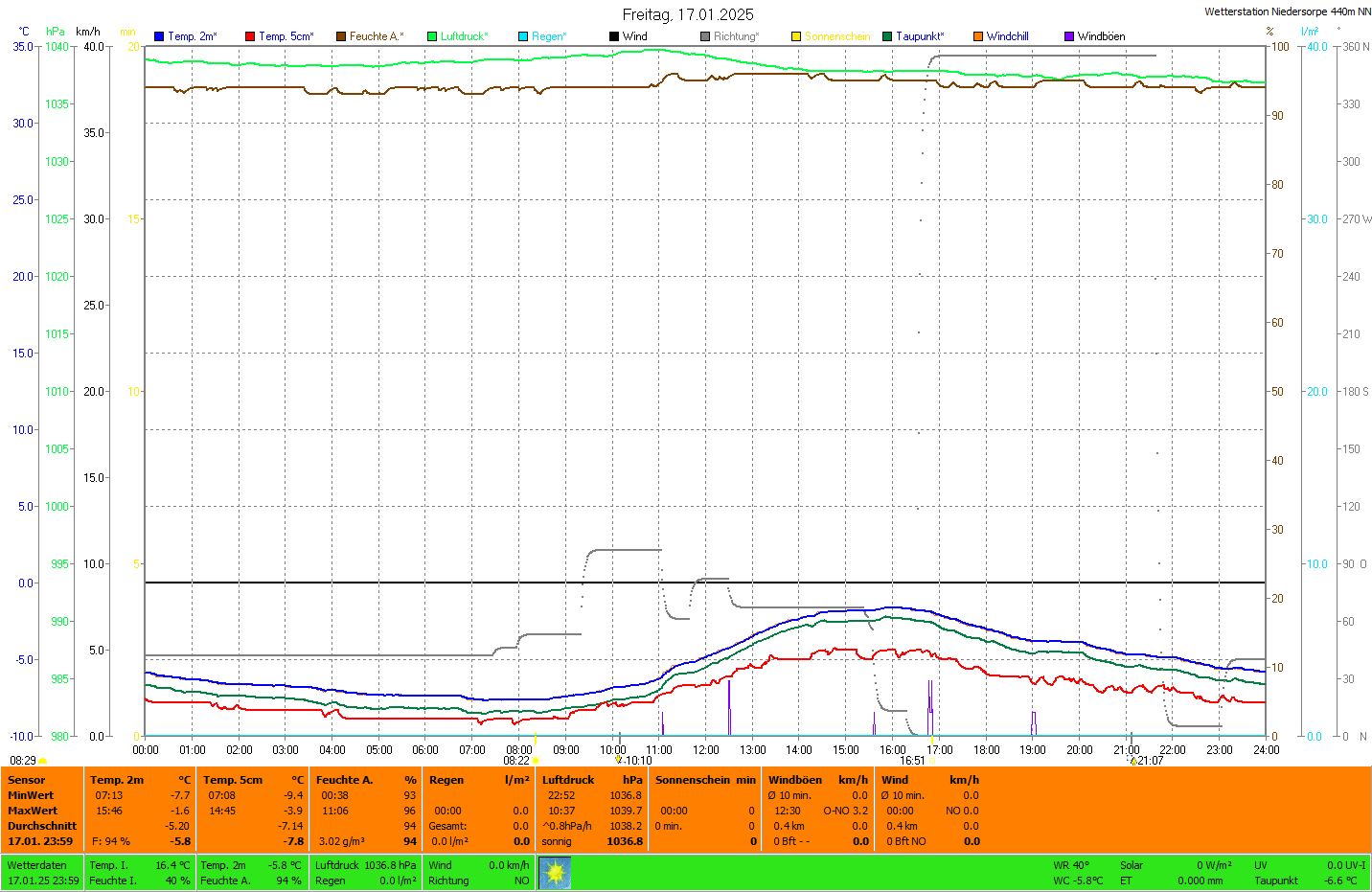The width and height of the screenshot is (1372, 892).
Task: Click the purple Windböen legend square
Action: click(1069, 36)
